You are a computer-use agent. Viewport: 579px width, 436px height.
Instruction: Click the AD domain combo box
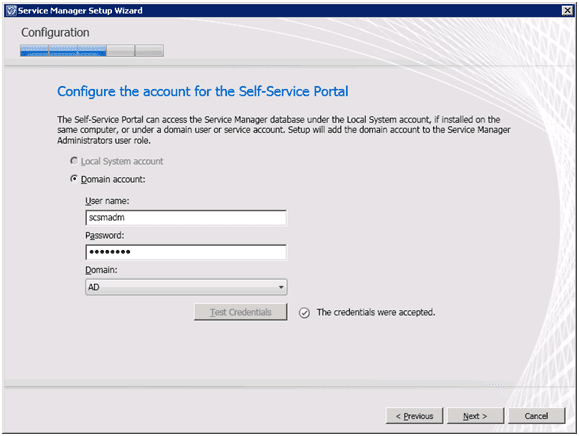click(x=186, y=287)
